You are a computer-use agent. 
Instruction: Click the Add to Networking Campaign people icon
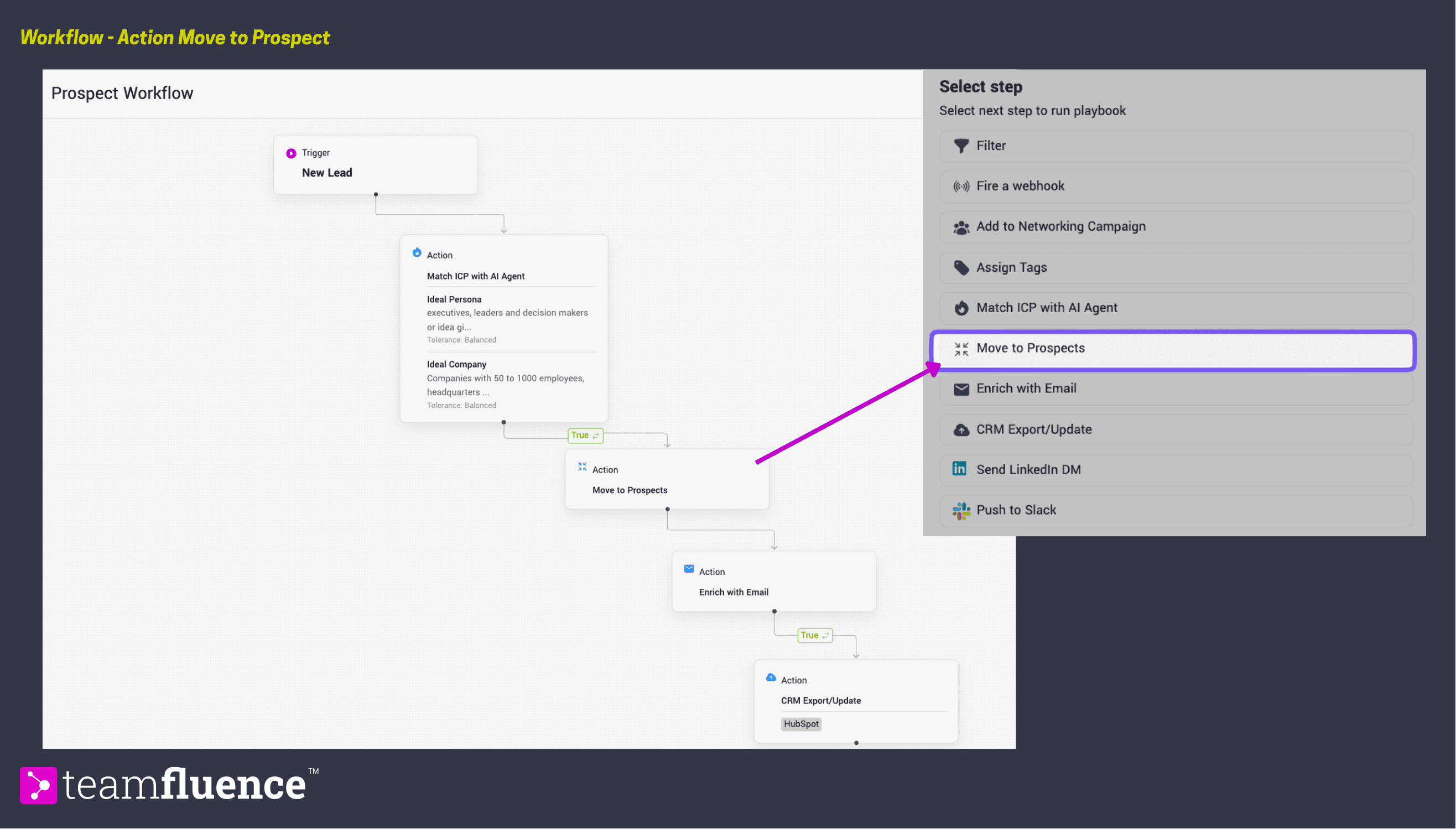[x=961, y=228]
